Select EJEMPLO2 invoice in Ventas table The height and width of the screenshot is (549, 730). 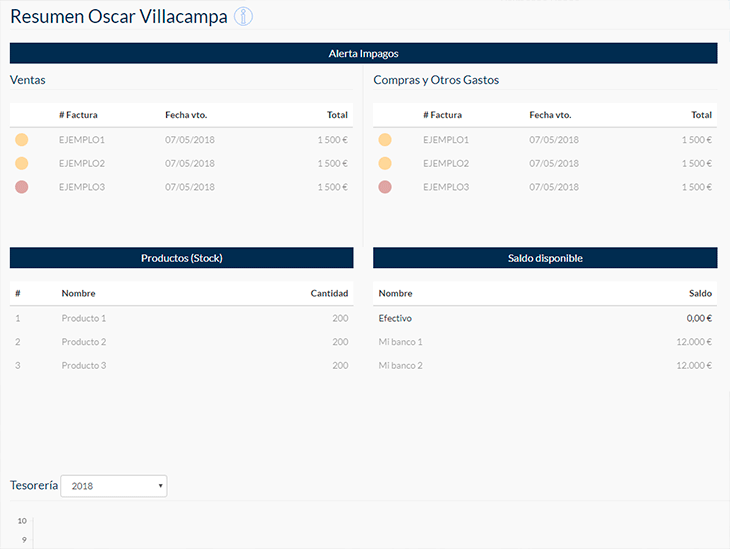tap(82, 163)
